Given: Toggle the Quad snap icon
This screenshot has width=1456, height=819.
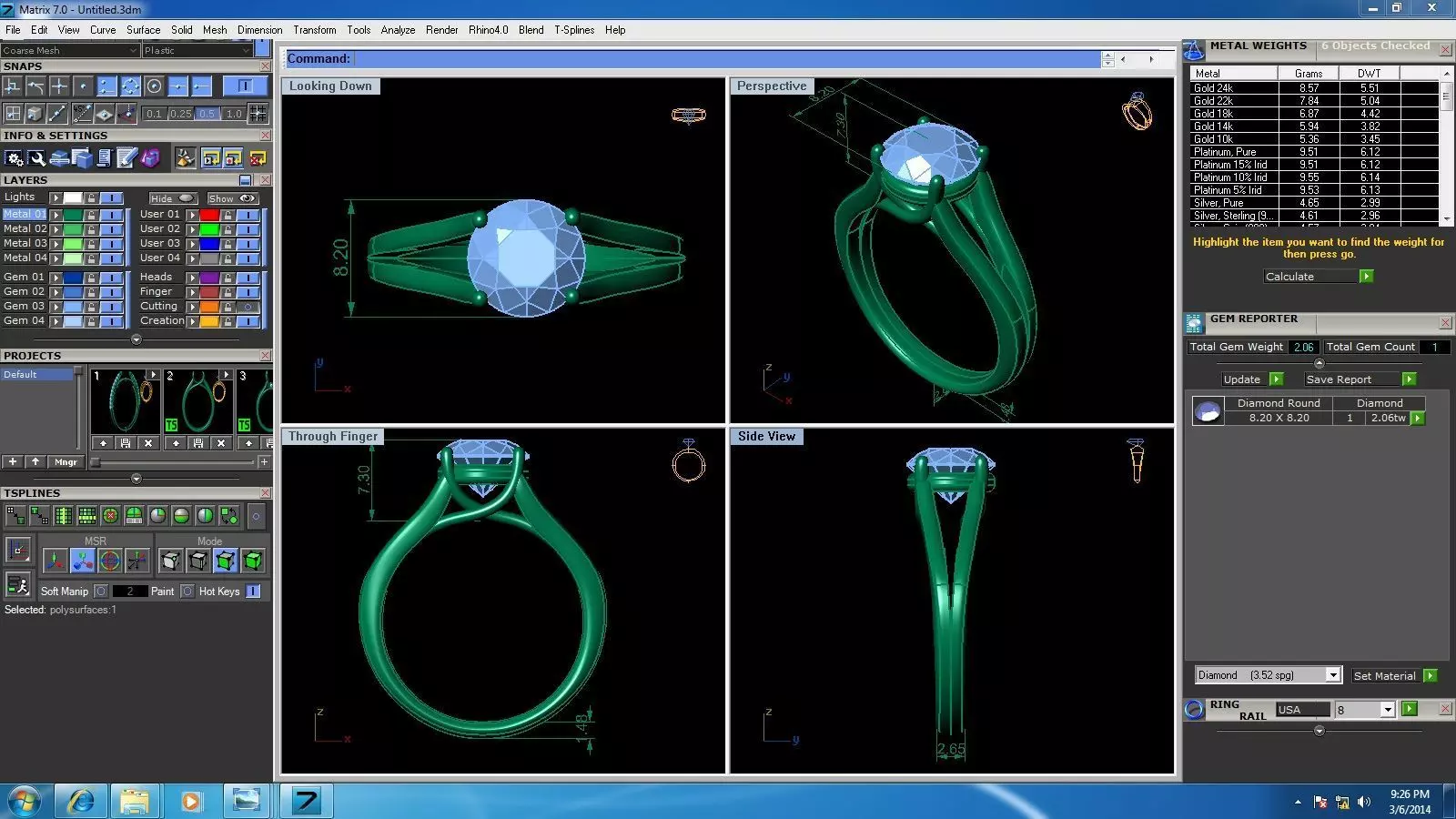Looking at the screenshot, I should point(130,86).
